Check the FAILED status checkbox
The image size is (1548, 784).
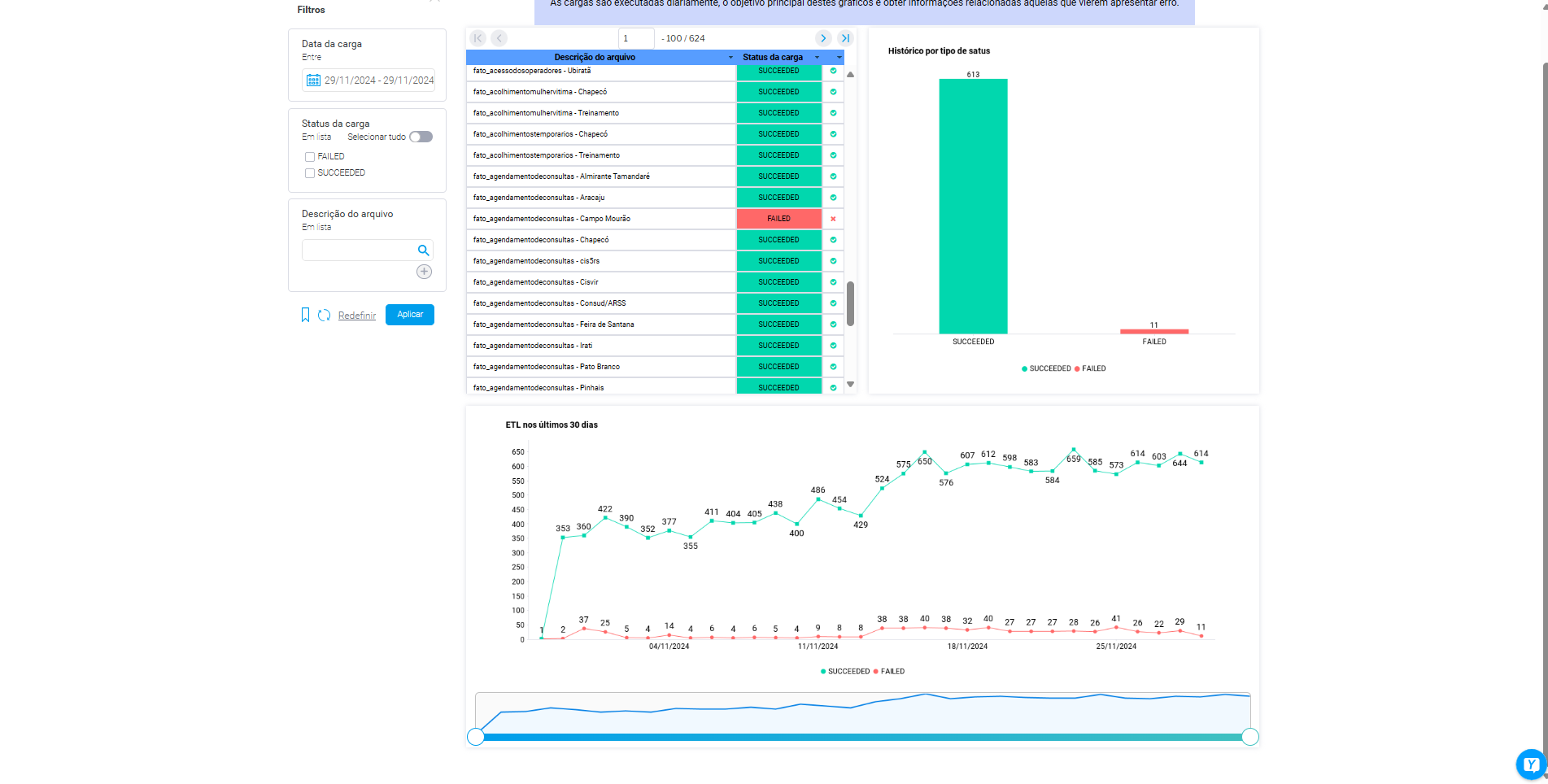click(x=310, y=157)
